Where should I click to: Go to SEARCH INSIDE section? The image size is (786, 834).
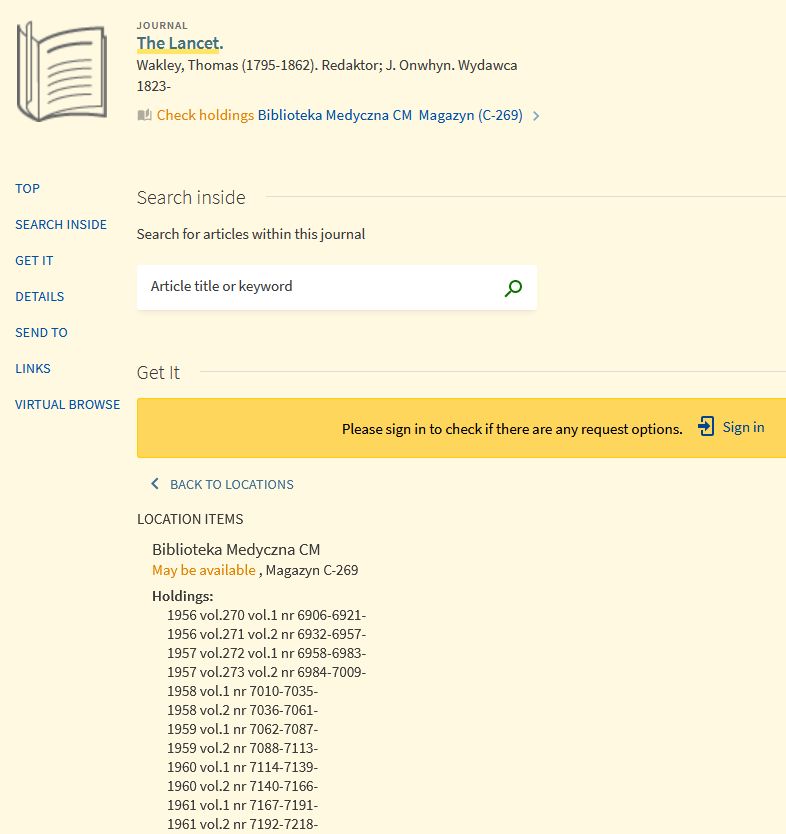(x=61, y=224)
